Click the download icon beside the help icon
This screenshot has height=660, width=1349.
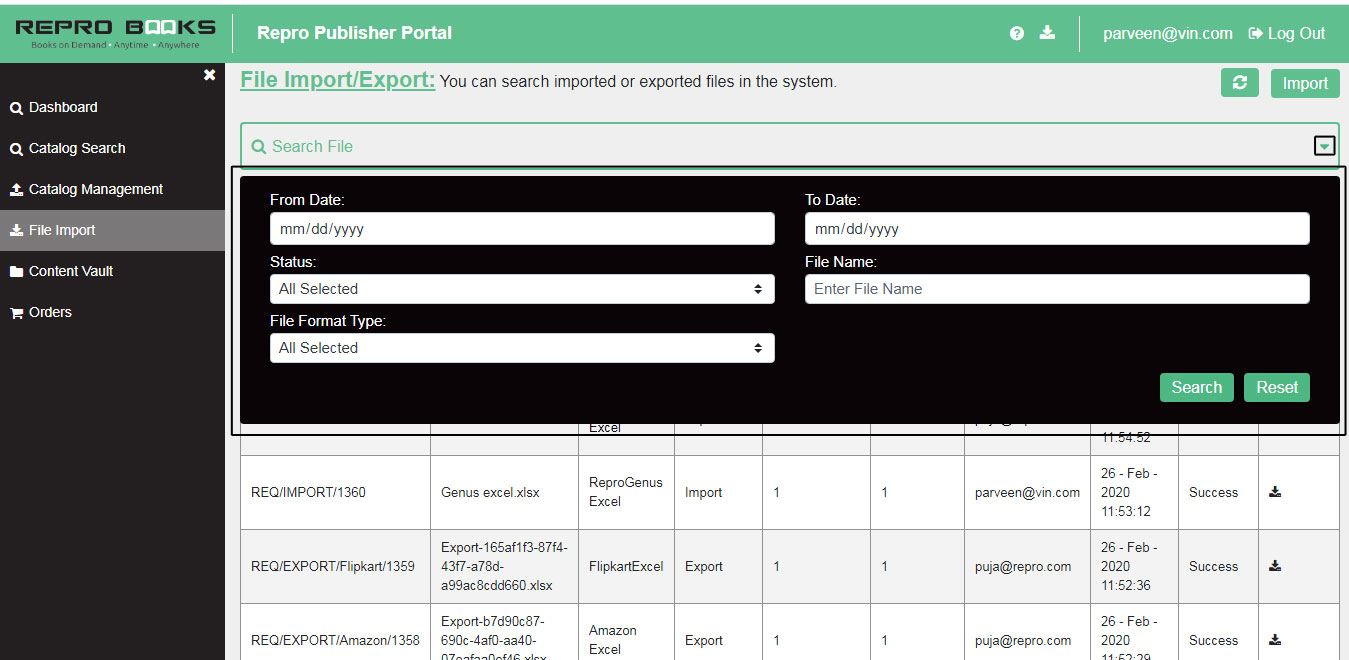coord(1046,33)
